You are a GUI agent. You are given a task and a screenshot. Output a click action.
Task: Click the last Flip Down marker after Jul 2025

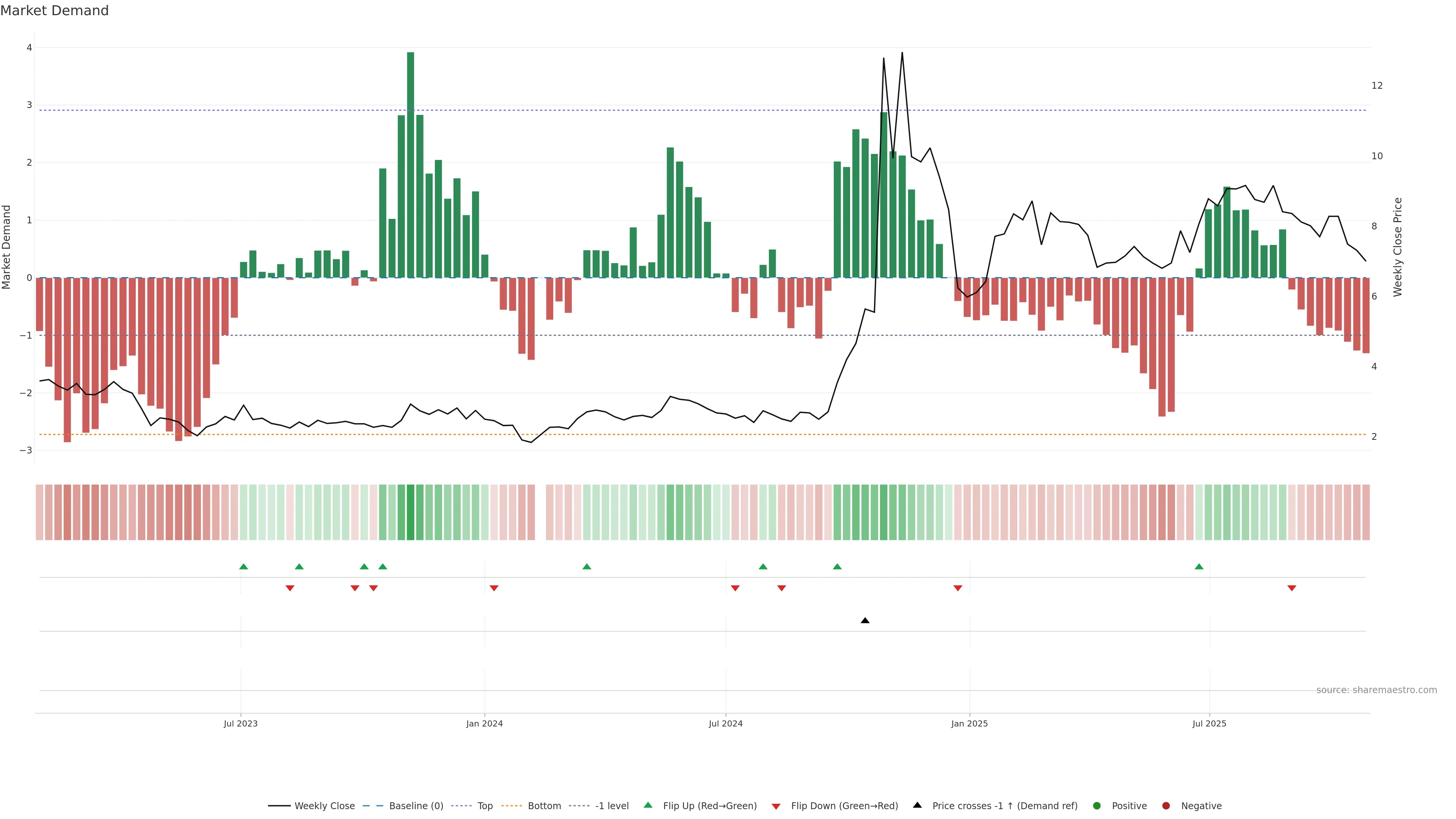(x=1291, y=588)
